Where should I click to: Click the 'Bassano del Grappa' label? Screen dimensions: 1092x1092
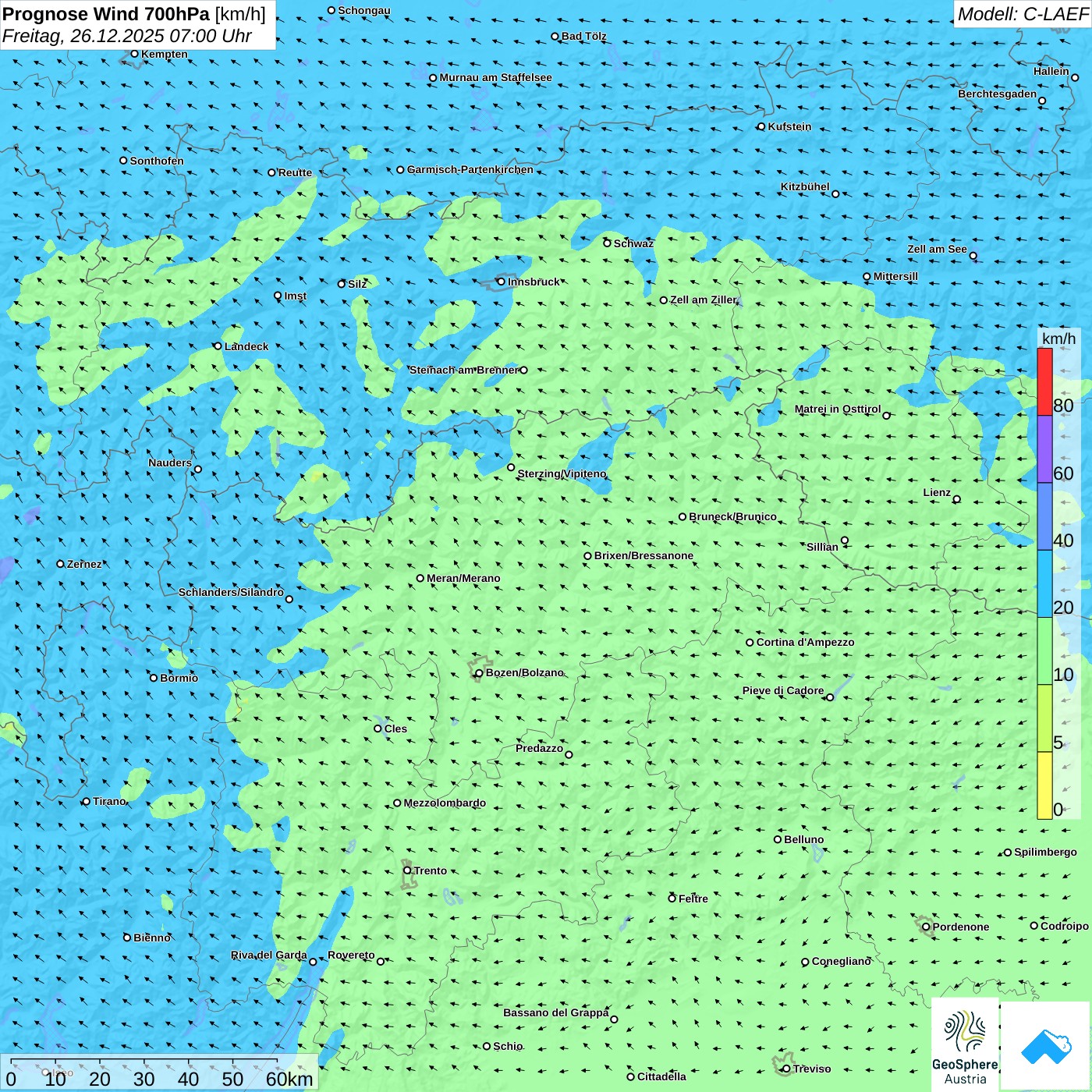(x=556, y=1013)
